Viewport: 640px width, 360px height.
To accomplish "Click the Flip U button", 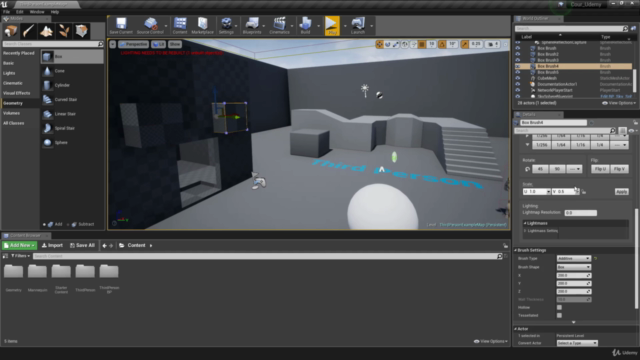I will point(600,169).
